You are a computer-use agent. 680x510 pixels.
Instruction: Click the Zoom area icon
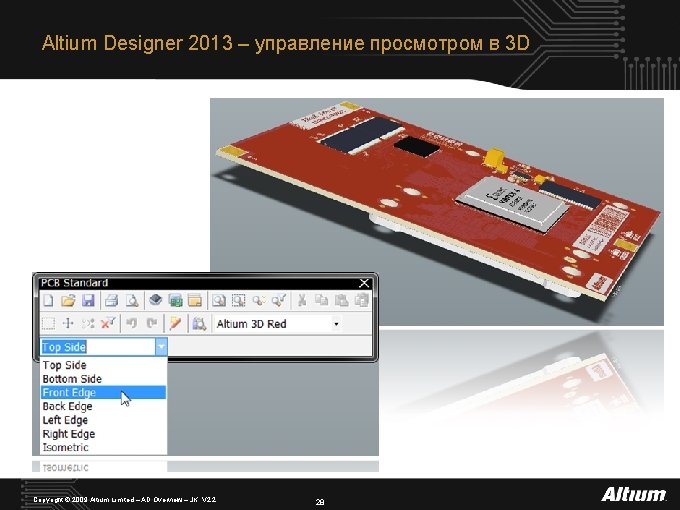click(x=239, y=300)
